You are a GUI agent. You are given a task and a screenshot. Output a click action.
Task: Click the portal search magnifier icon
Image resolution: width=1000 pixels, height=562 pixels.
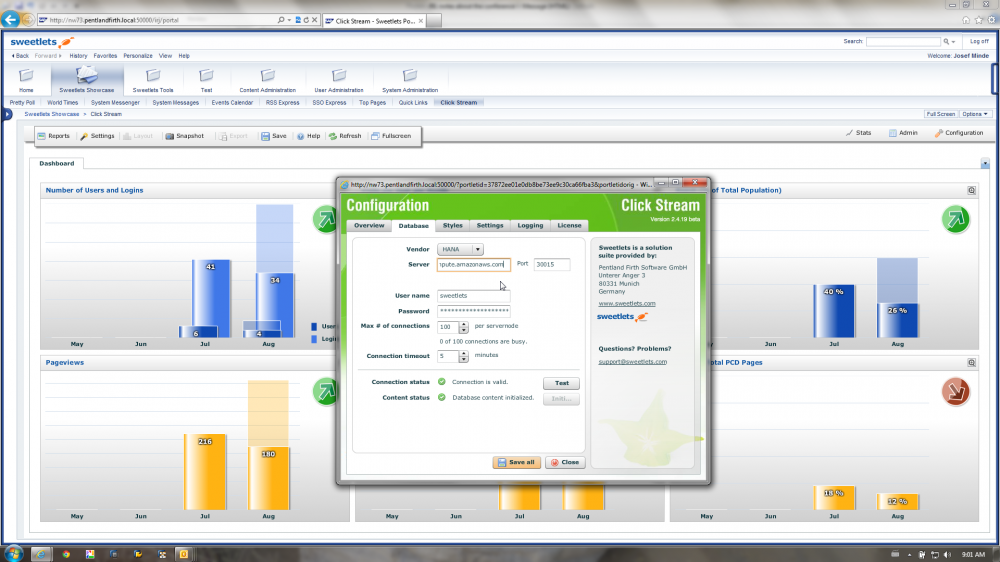coord(946,41)
